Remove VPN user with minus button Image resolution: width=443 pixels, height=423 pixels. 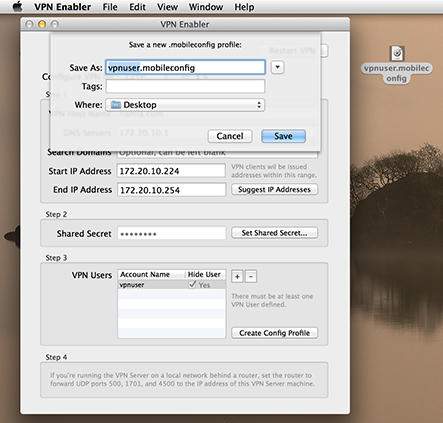pos(251,276)
